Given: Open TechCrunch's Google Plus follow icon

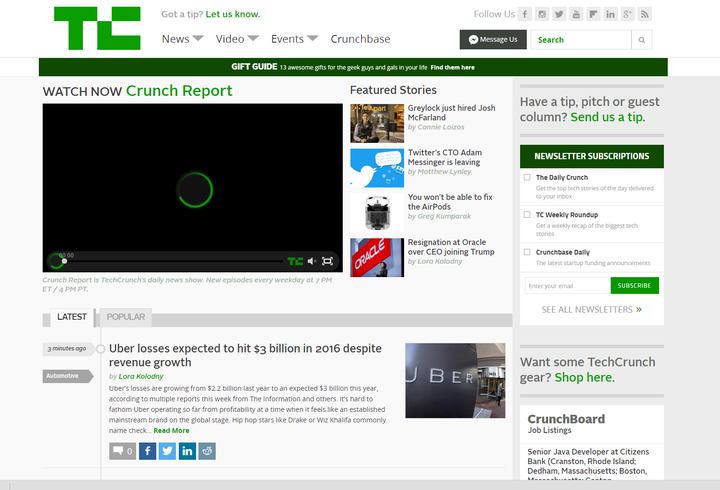Looking at the screenshot, I should tap(627, 14).
